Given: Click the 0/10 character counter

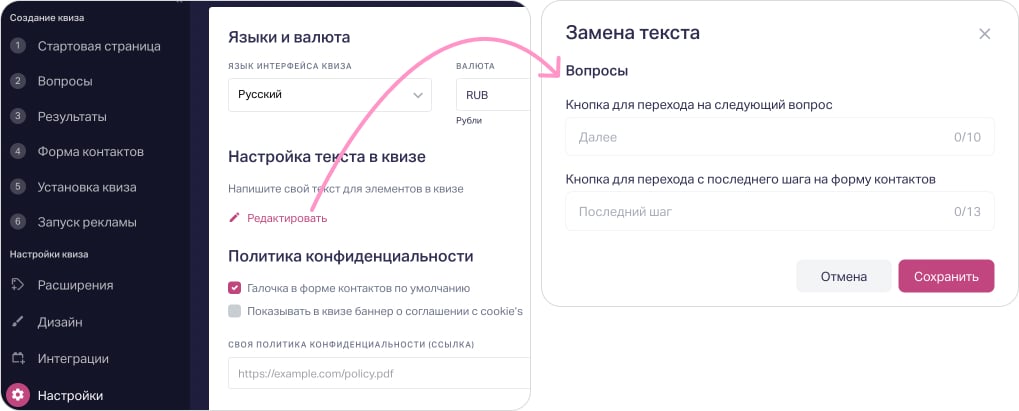Looking at the screenshot, I should (967, 137).
